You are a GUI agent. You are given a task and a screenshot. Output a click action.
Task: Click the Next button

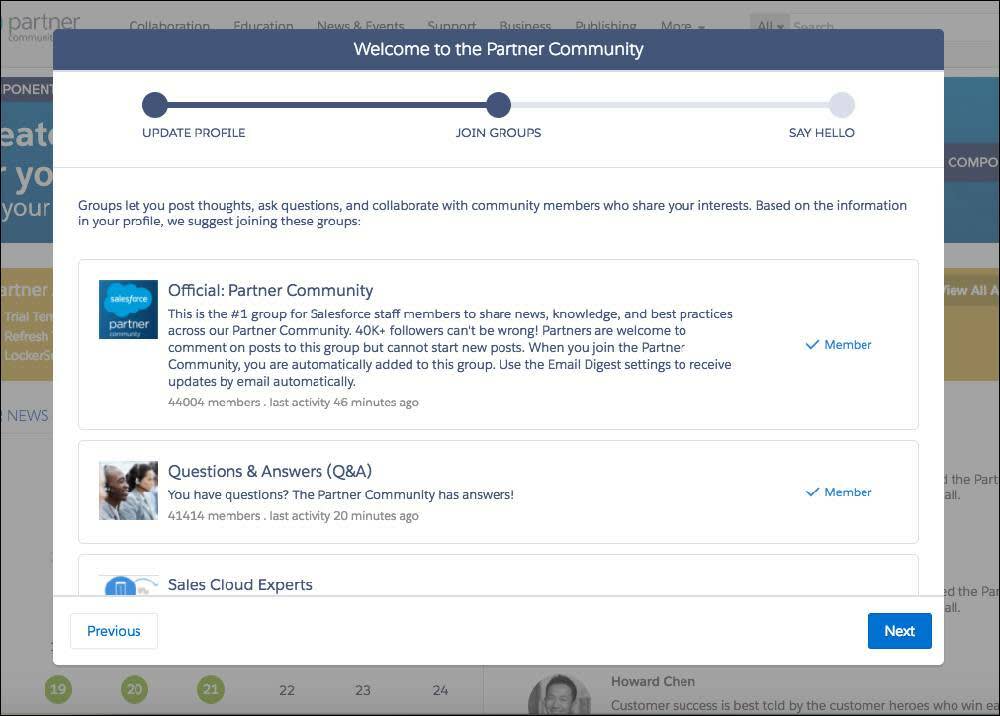pyautogui.click(x=898, y=631)
